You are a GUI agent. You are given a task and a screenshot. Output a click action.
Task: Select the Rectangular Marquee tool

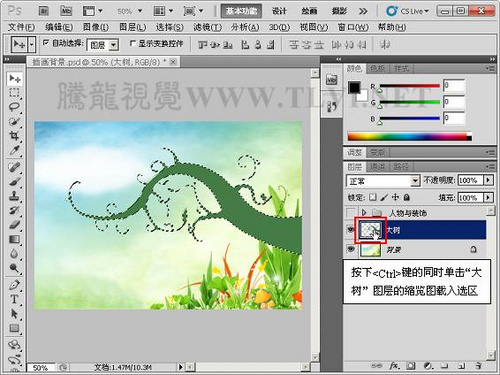pyautogui.click(x=14, y=93)
